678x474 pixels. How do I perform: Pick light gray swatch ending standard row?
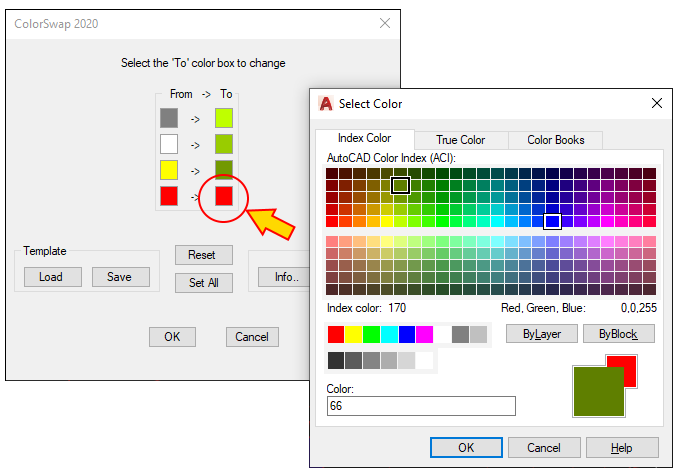tap(478, 335)
